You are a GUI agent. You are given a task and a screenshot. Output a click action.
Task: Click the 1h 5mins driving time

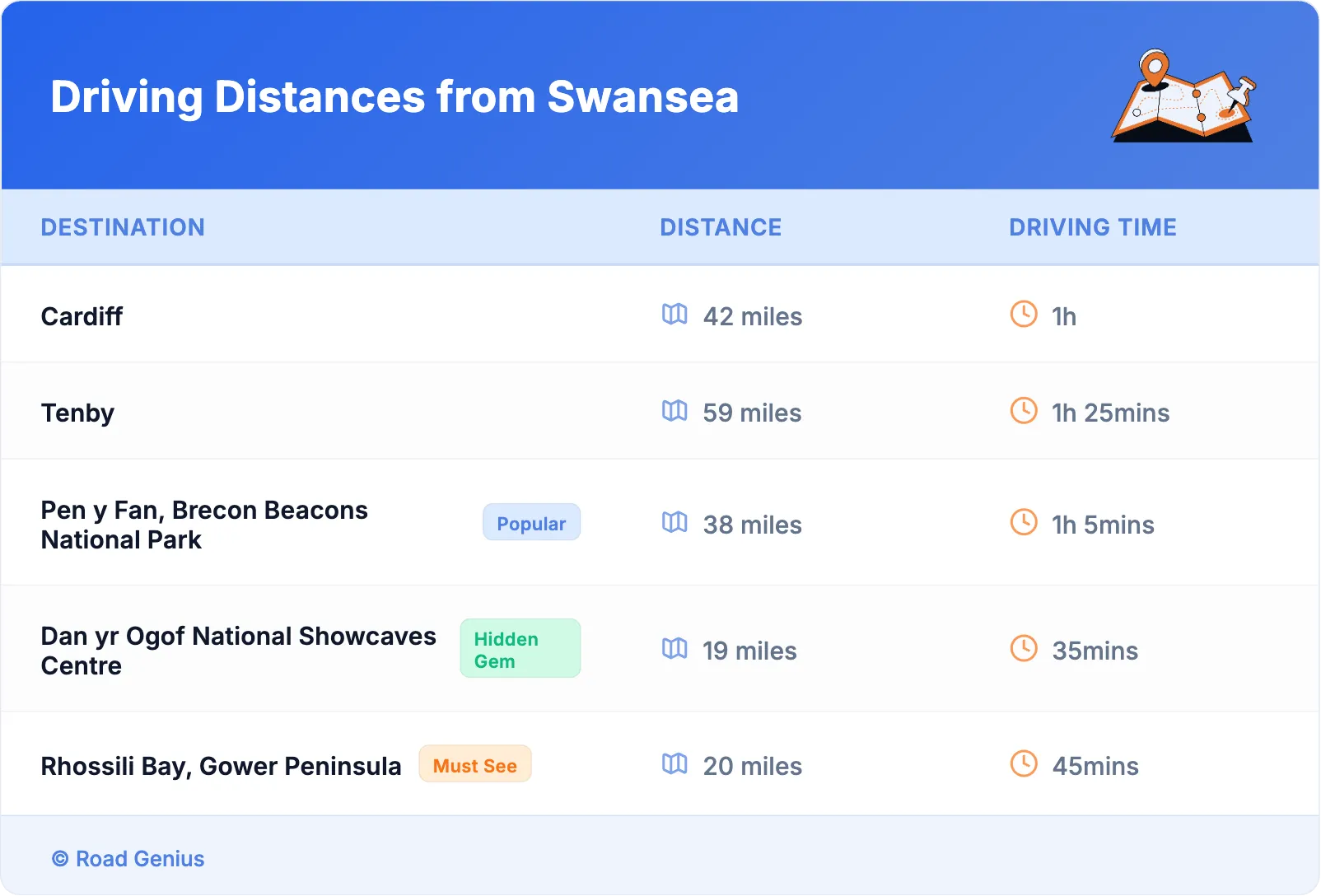pyautogui.click(x=1103, y=525)
